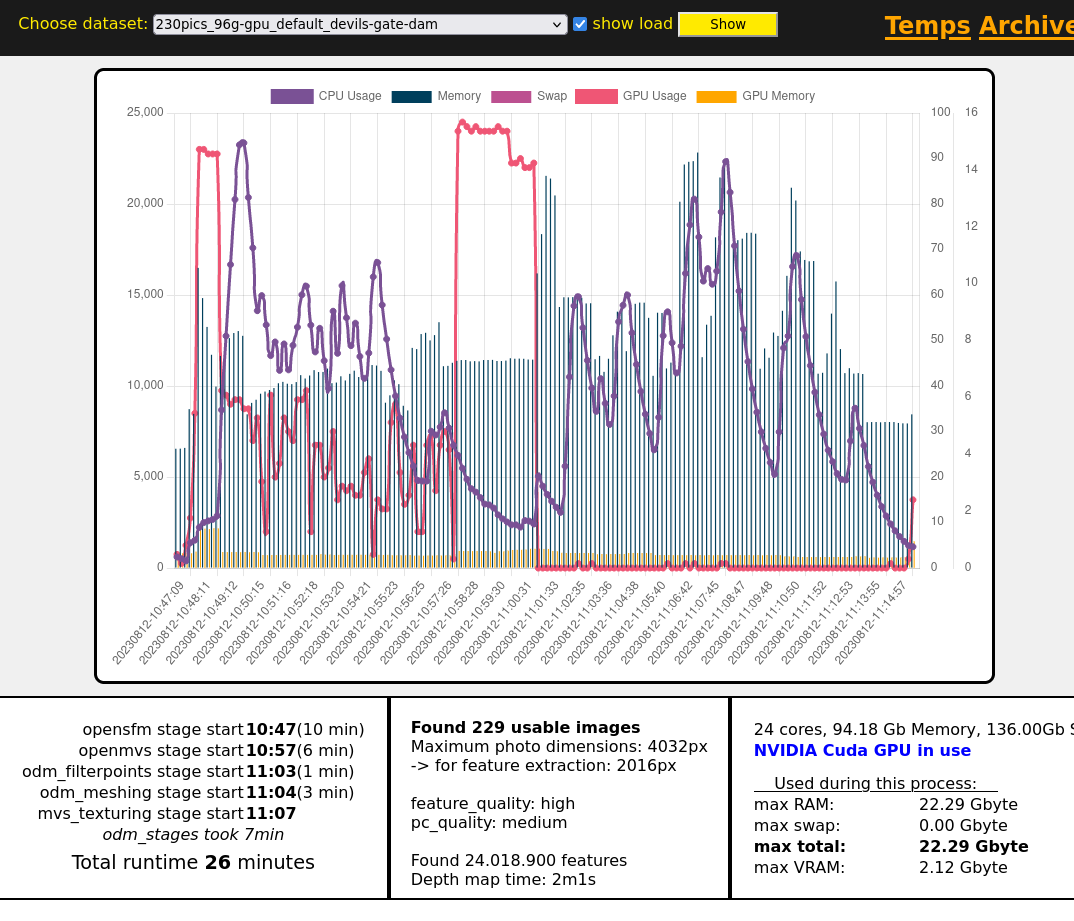1074x921 pixels.
Task: Click the 'Found 229 usable images' heading
Action: pos(525,728)
